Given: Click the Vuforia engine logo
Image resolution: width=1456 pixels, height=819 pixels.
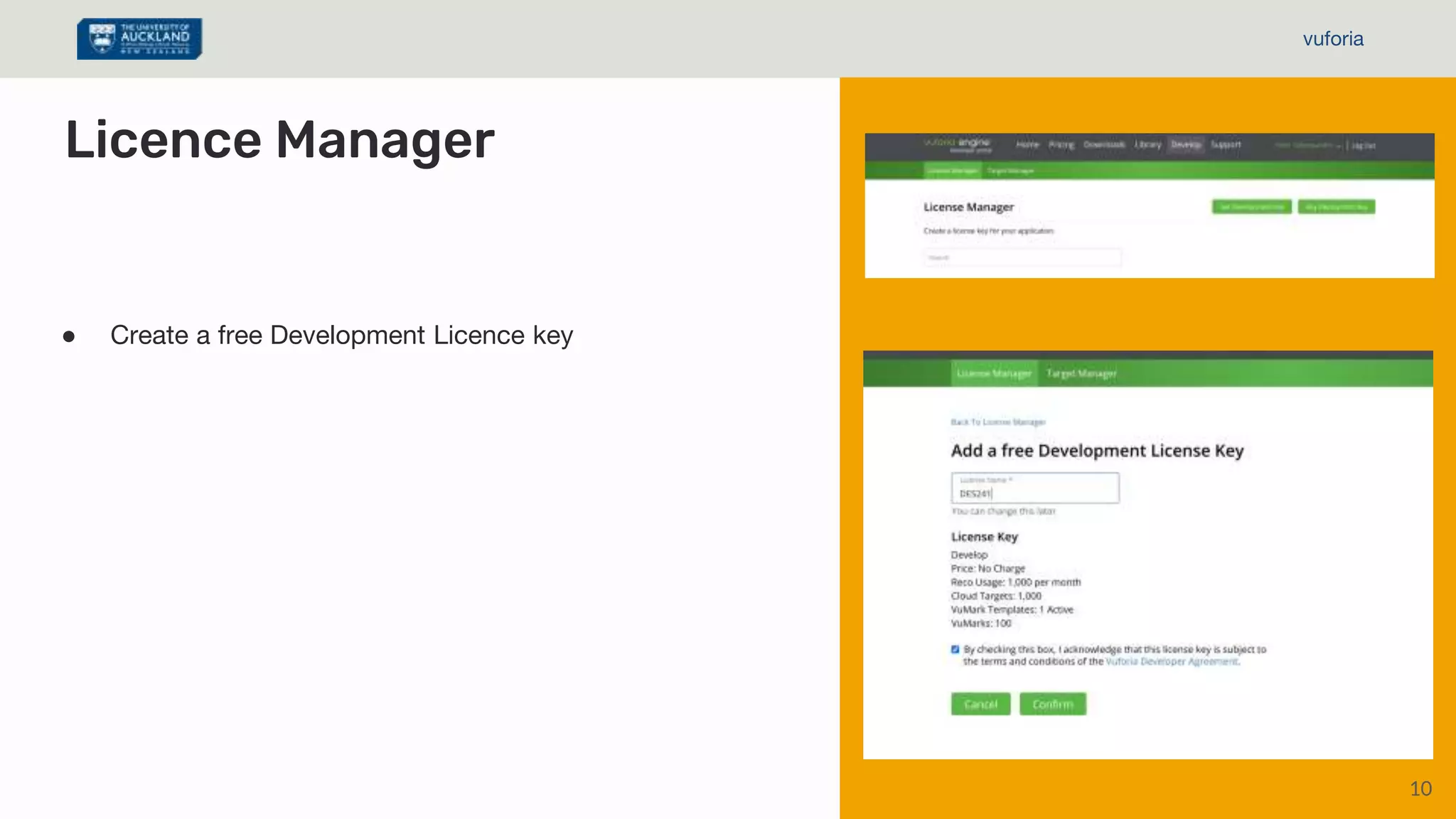Looking at the screenshot, I should 957,144.
